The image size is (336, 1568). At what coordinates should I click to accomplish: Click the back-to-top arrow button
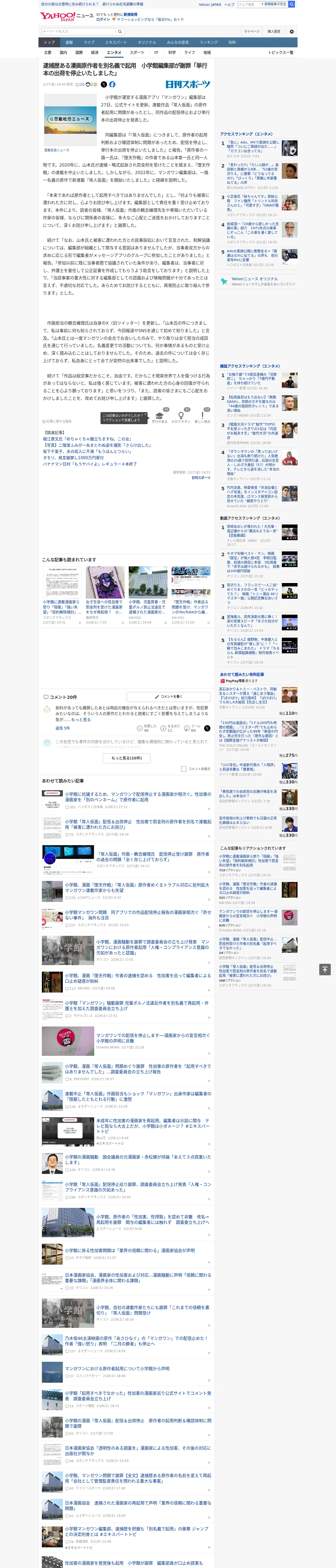tap(325, 969)
